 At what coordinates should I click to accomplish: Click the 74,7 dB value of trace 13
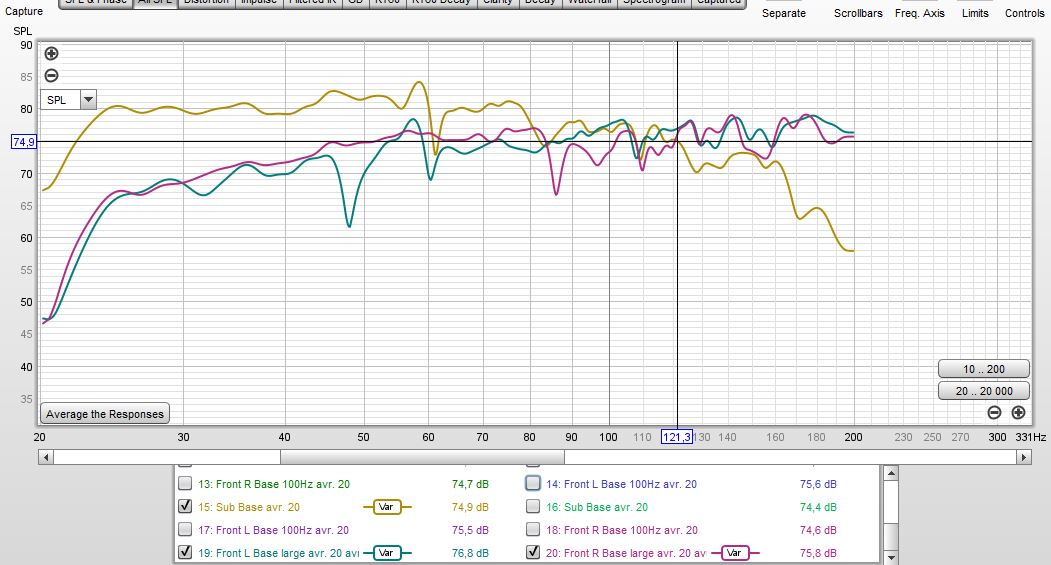[x=470, y=484]
